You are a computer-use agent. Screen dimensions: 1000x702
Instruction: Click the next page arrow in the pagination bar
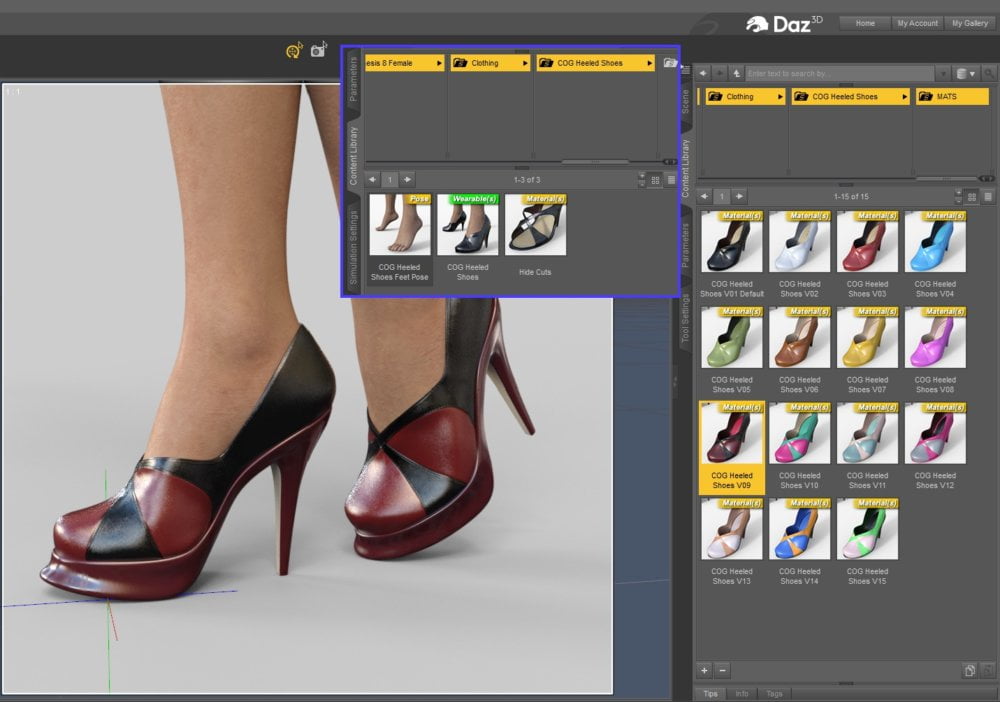click(739, 196)
